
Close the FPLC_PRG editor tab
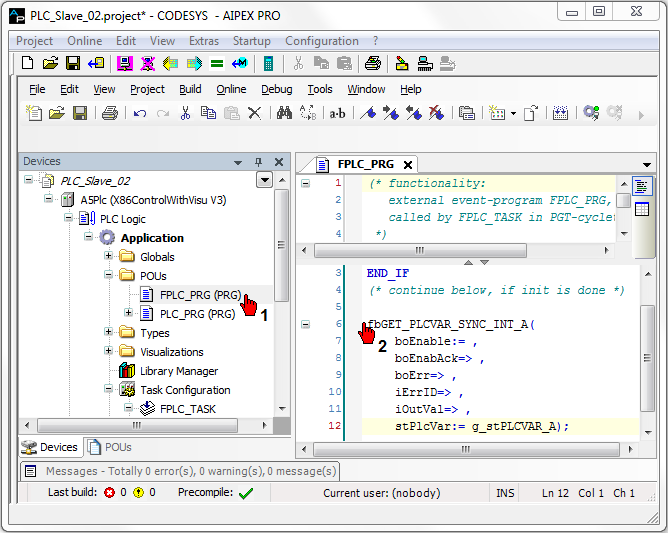(x=408, y=165)
